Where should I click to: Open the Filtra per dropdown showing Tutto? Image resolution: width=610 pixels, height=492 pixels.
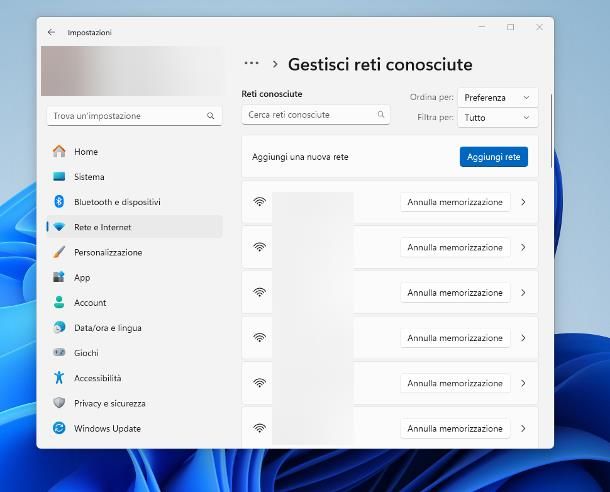tap(498, 117)
